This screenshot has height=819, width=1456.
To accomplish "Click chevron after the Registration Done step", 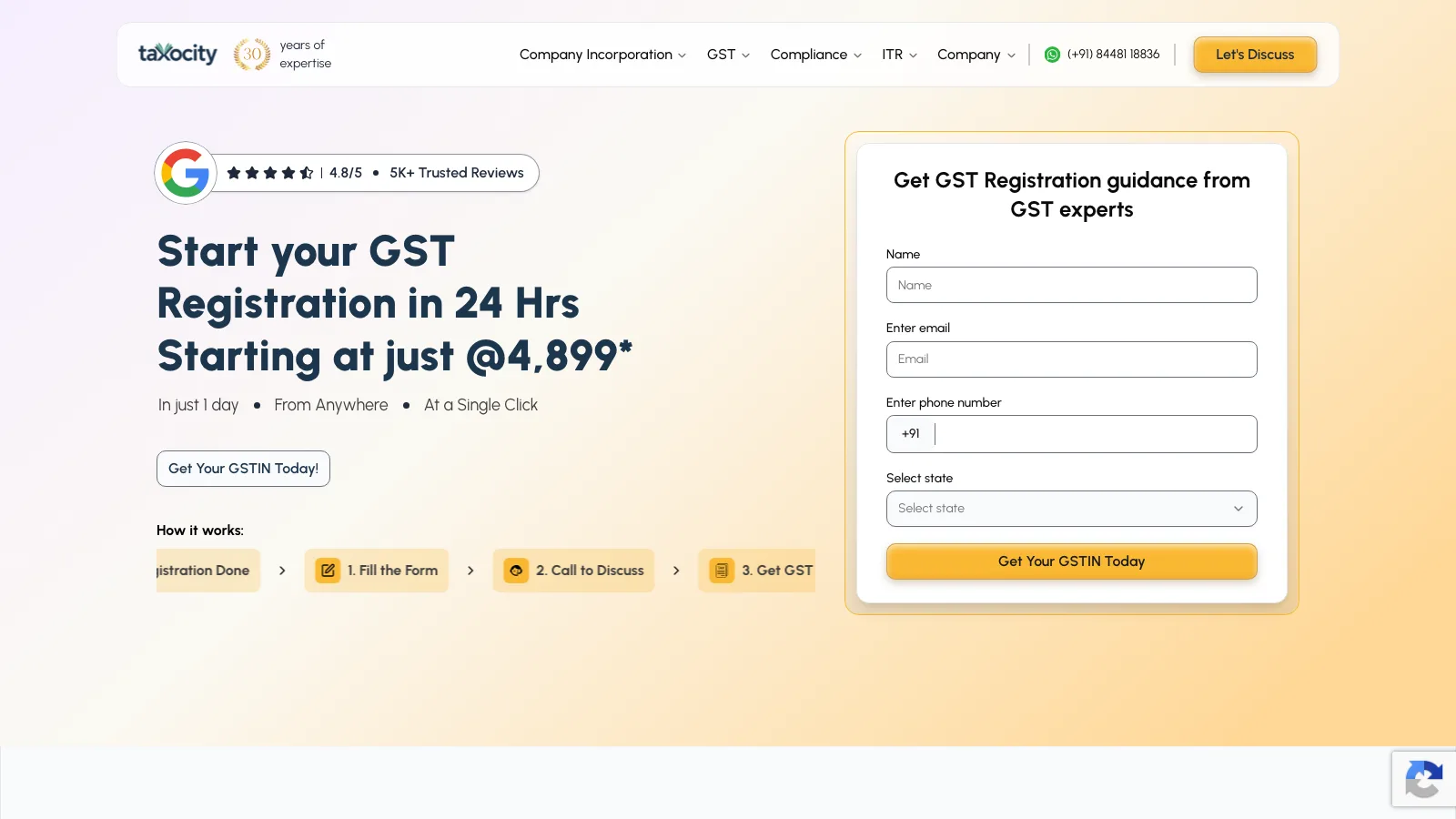I will point(282,571).
